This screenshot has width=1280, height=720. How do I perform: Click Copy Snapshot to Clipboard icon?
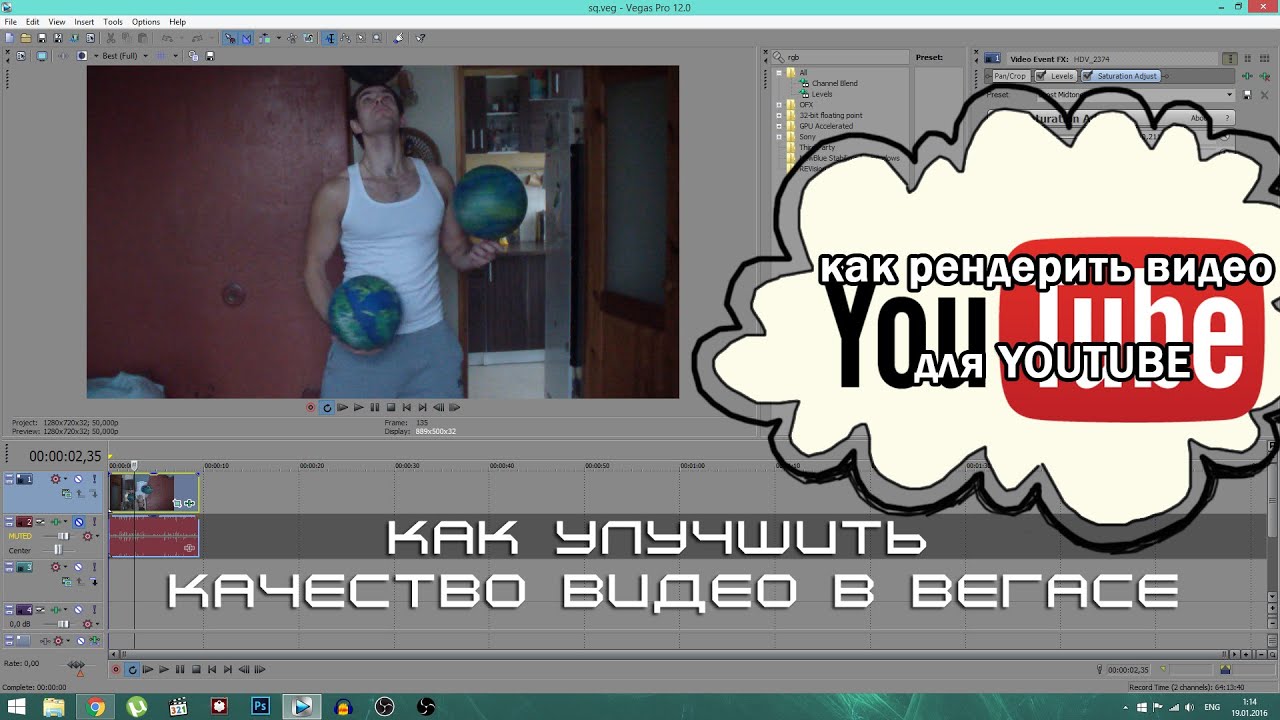point(193,56)
